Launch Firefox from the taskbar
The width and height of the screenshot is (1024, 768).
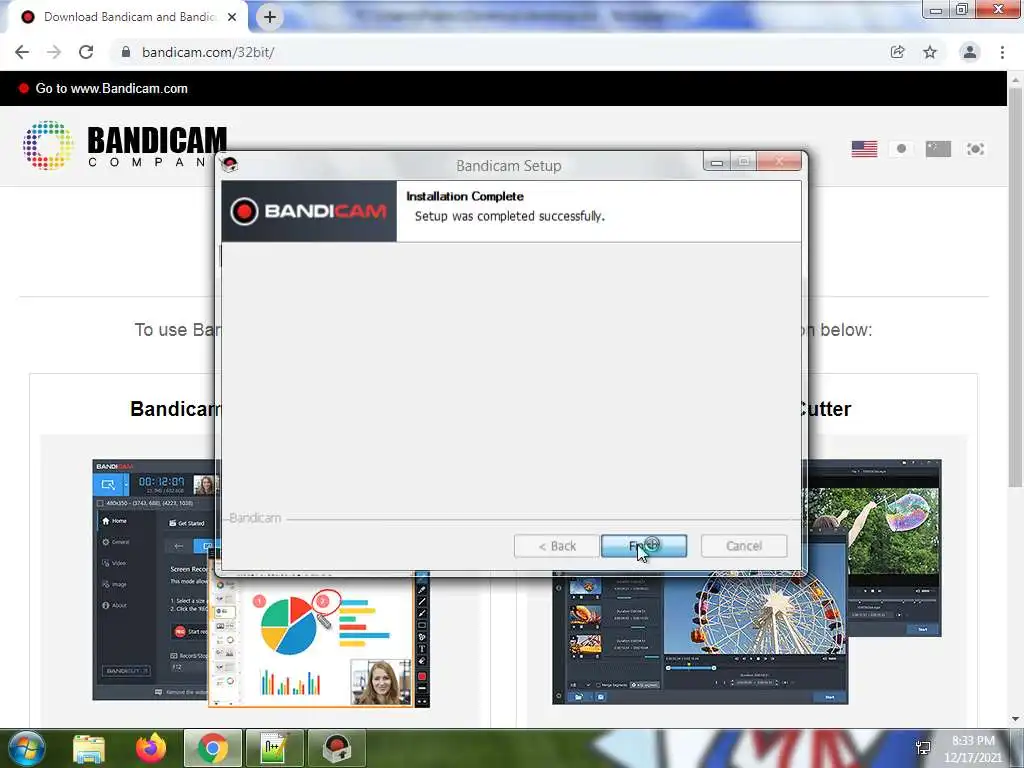click(x=151, y=748)
